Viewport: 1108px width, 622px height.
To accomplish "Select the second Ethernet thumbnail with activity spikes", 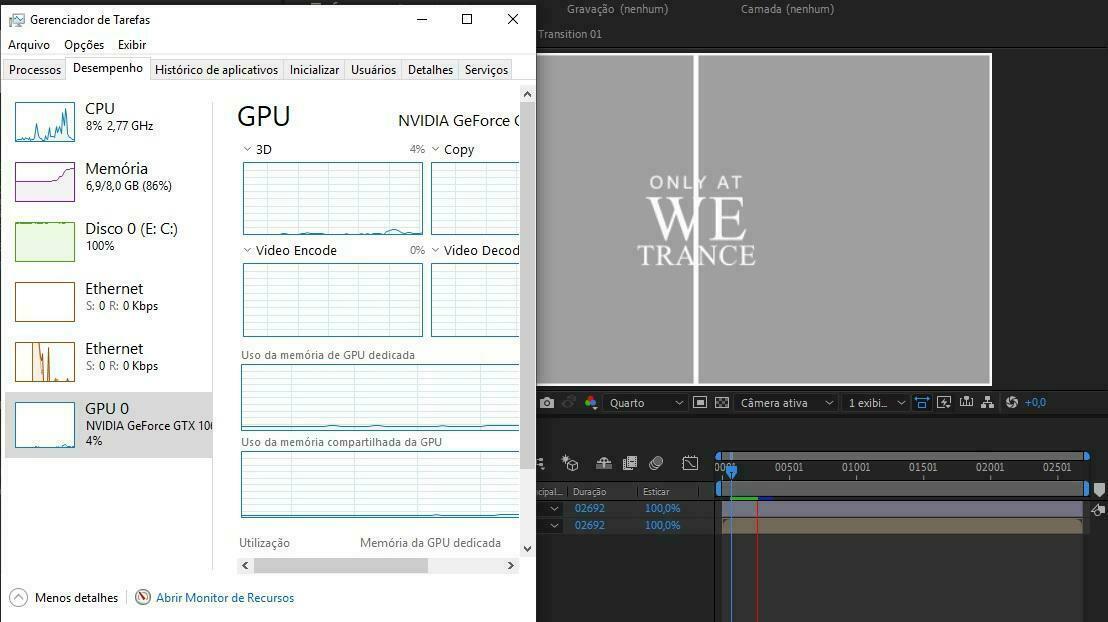I will pyautogui.click(x=45, y=362).
